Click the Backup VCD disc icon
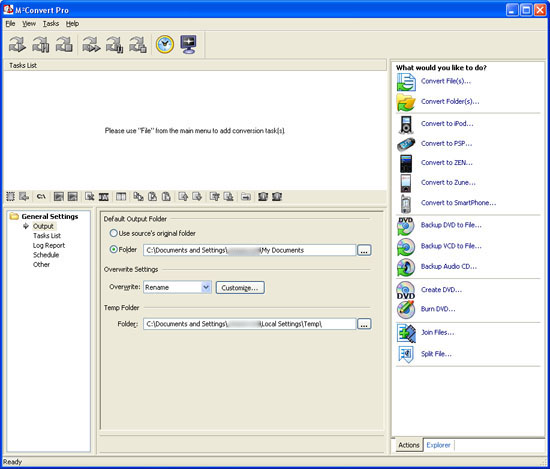 click(x=406, y=247)
